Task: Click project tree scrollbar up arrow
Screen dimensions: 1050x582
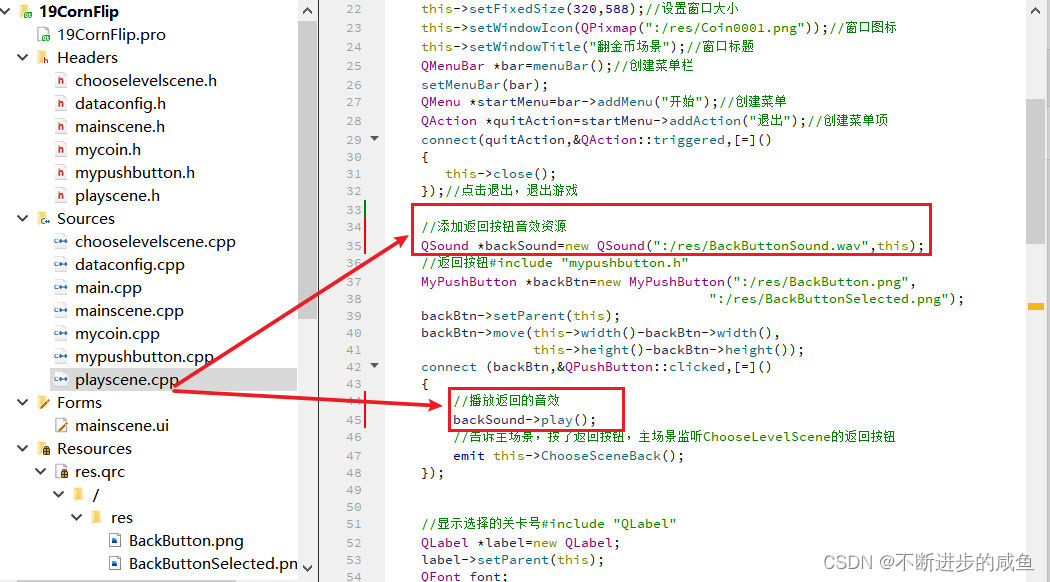Action: [307, 10]
